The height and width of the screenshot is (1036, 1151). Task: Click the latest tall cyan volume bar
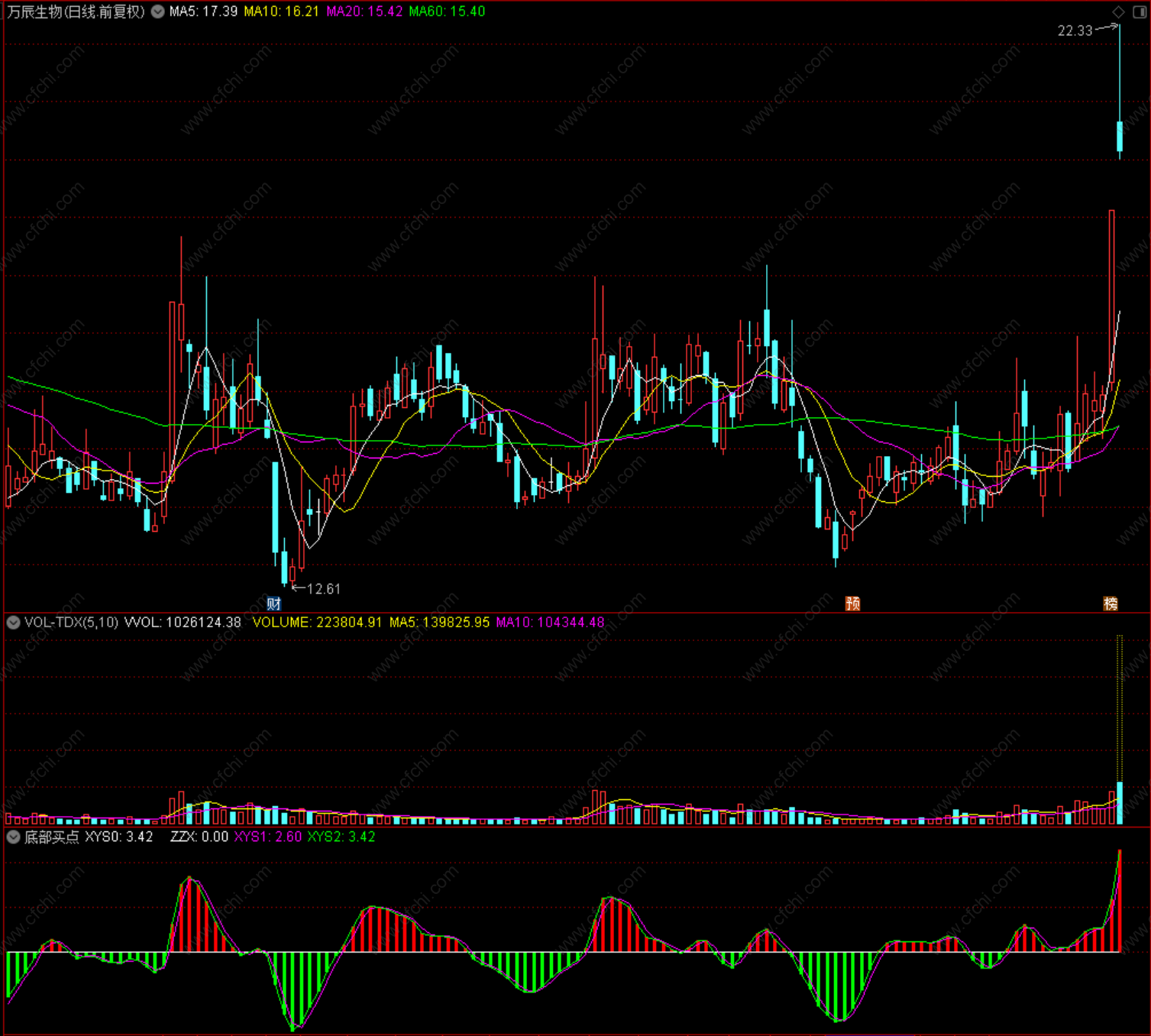1120,803
